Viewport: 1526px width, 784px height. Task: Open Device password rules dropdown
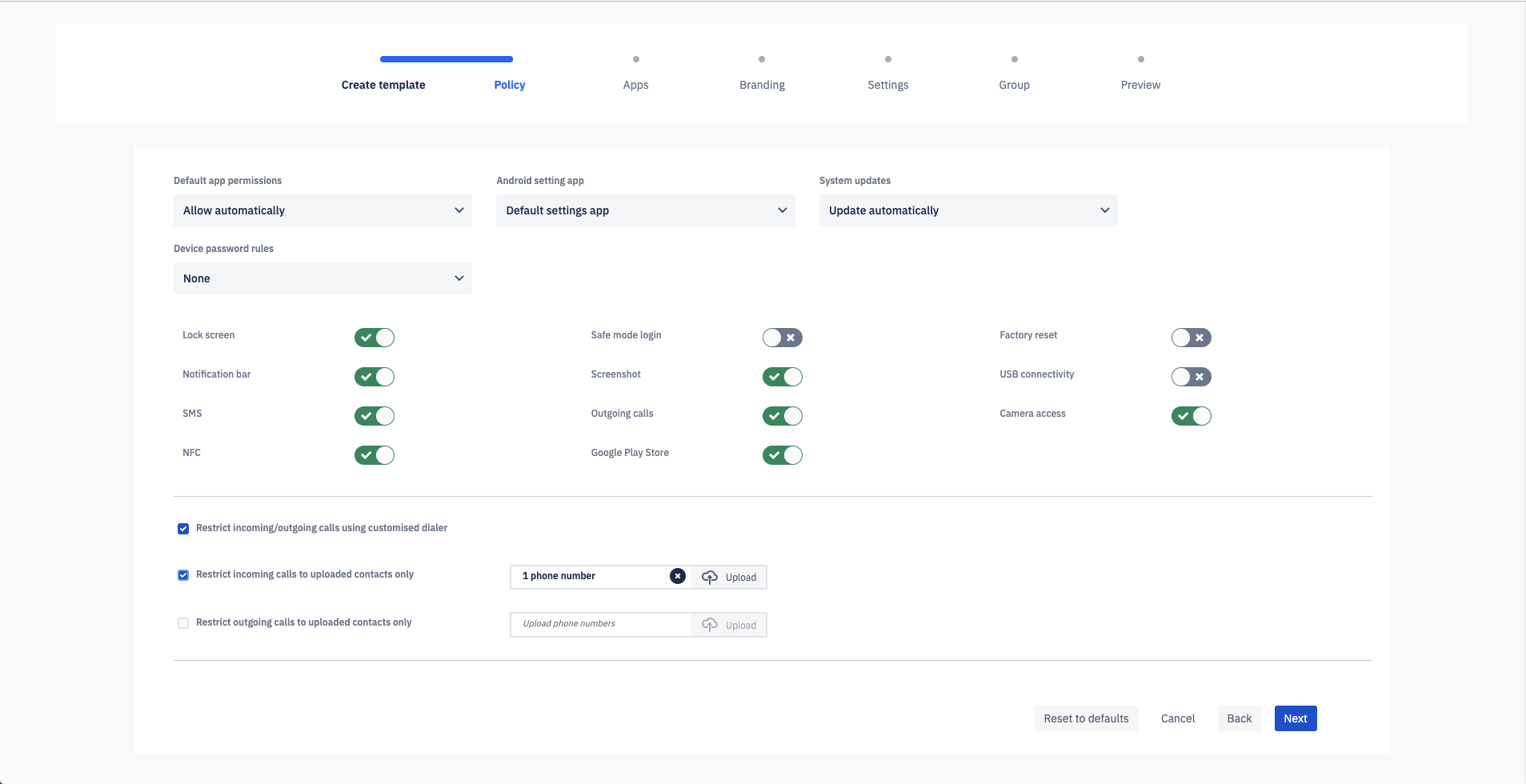(322, 278)
